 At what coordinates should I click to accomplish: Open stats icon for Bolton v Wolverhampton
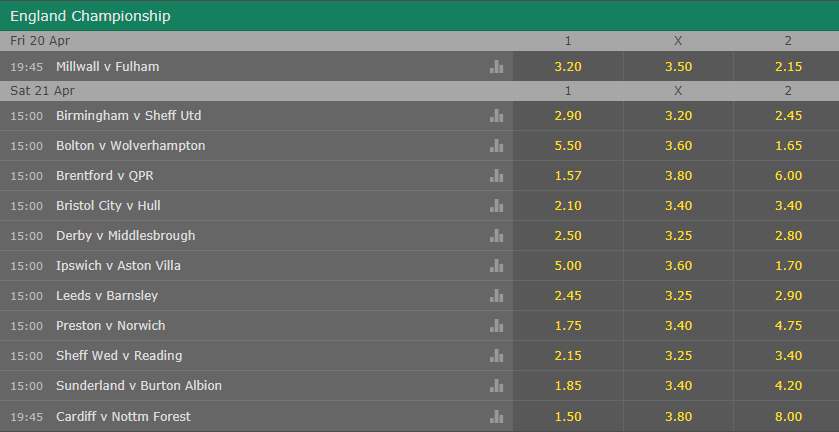pos(497,146)
